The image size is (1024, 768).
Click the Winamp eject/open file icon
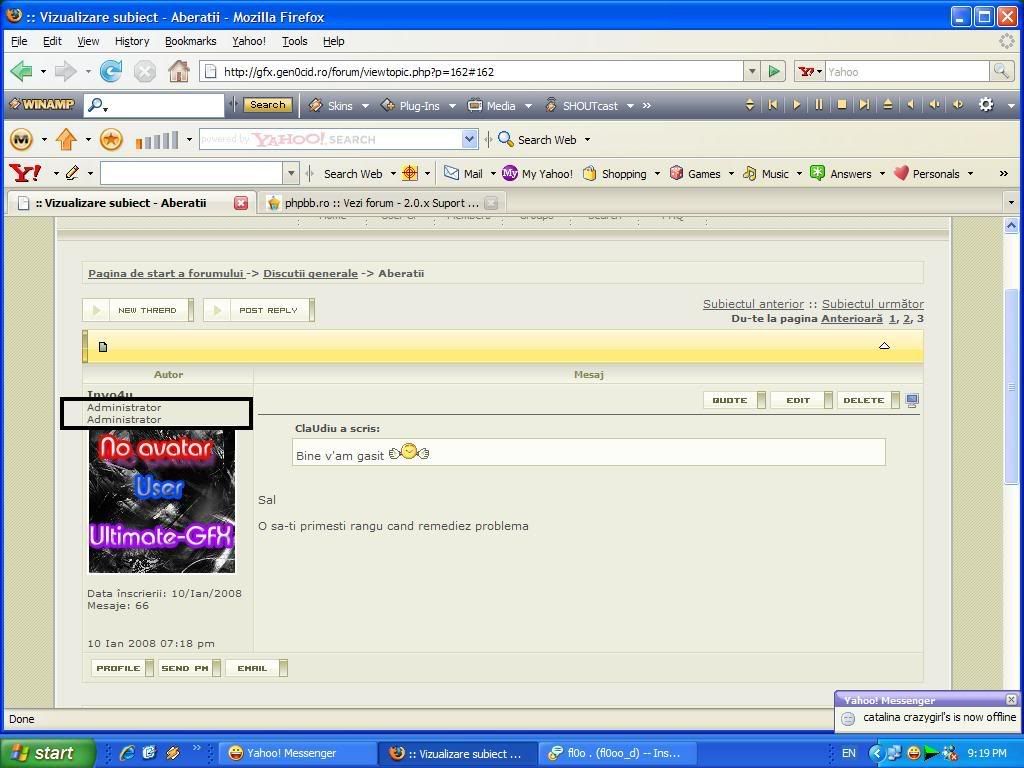(x=888, y=104)
